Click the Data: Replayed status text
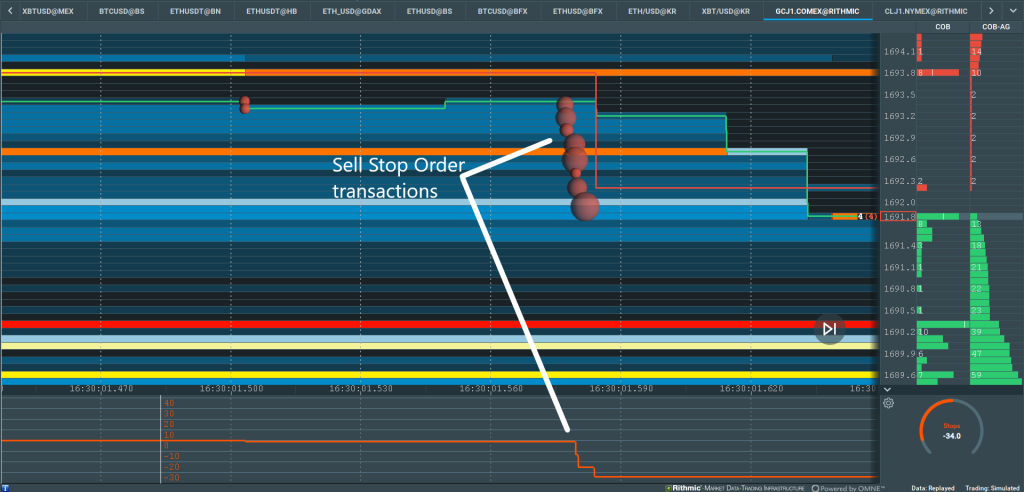This screenshot has height=492, width=1024. (x=933, y=488)
